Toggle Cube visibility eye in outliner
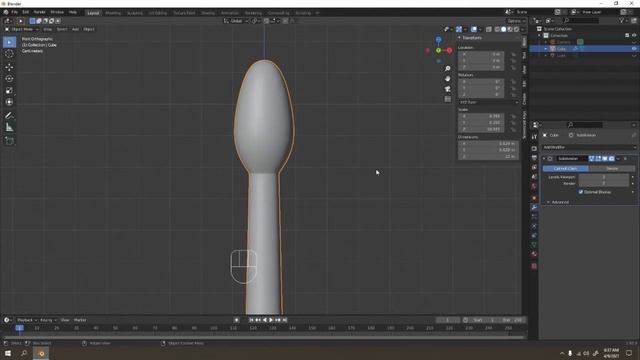Screen dimensions: 640x360 [634, 49]
